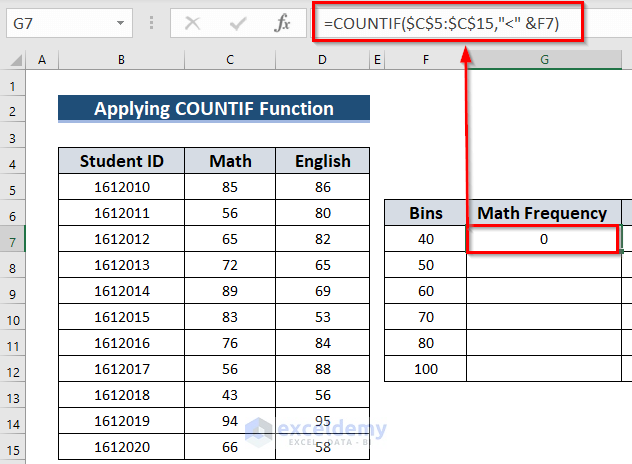Select row 2 header
632x464 pixels.
click(12, 111)
